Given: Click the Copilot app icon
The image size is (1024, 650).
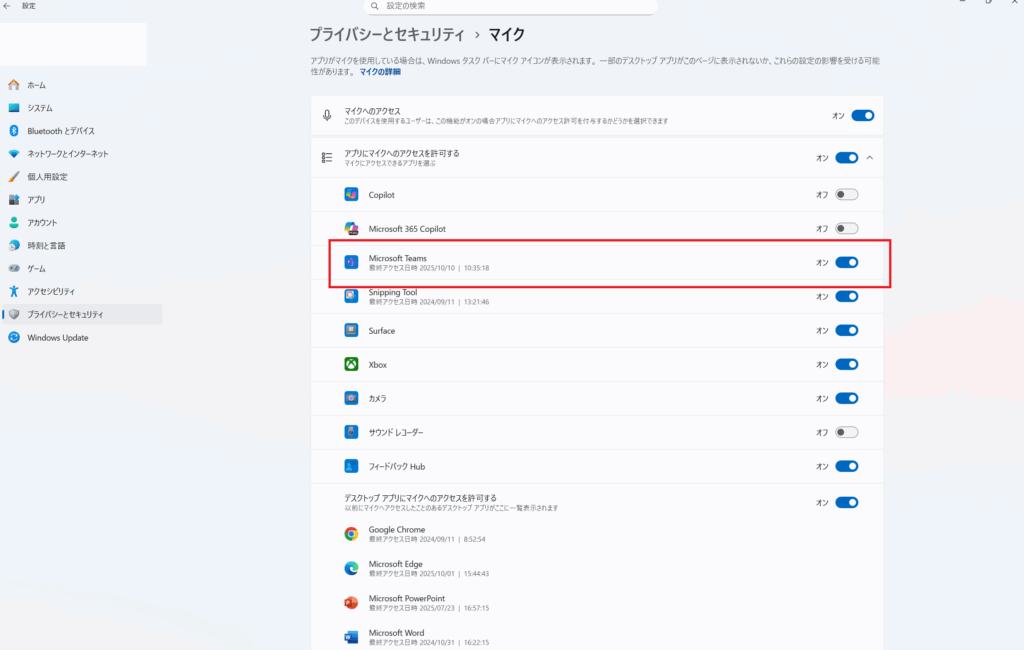Looking at the screenshot, I should (351, 194).
